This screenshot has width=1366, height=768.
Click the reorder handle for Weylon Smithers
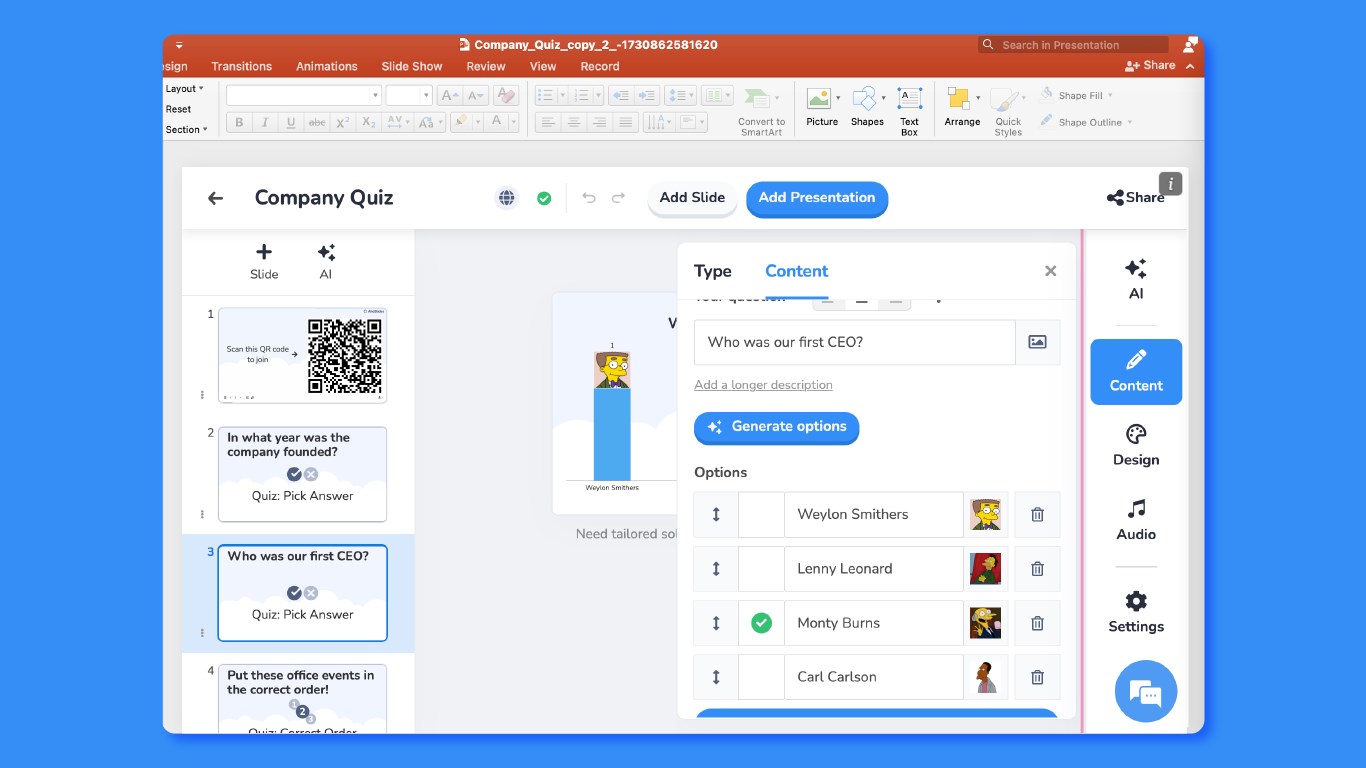(716, 514)
